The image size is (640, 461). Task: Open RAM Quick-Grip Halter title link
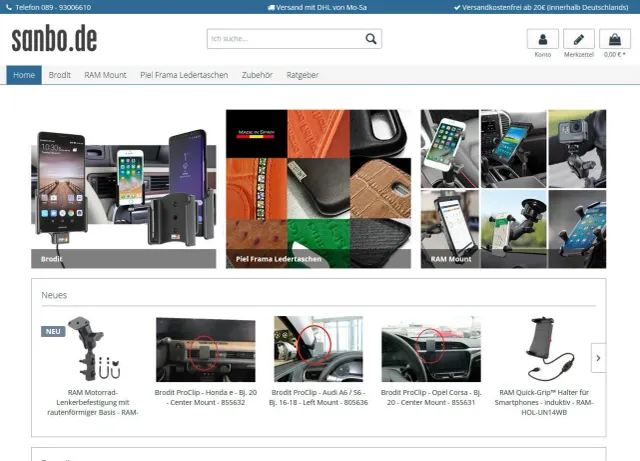[544, 403]
